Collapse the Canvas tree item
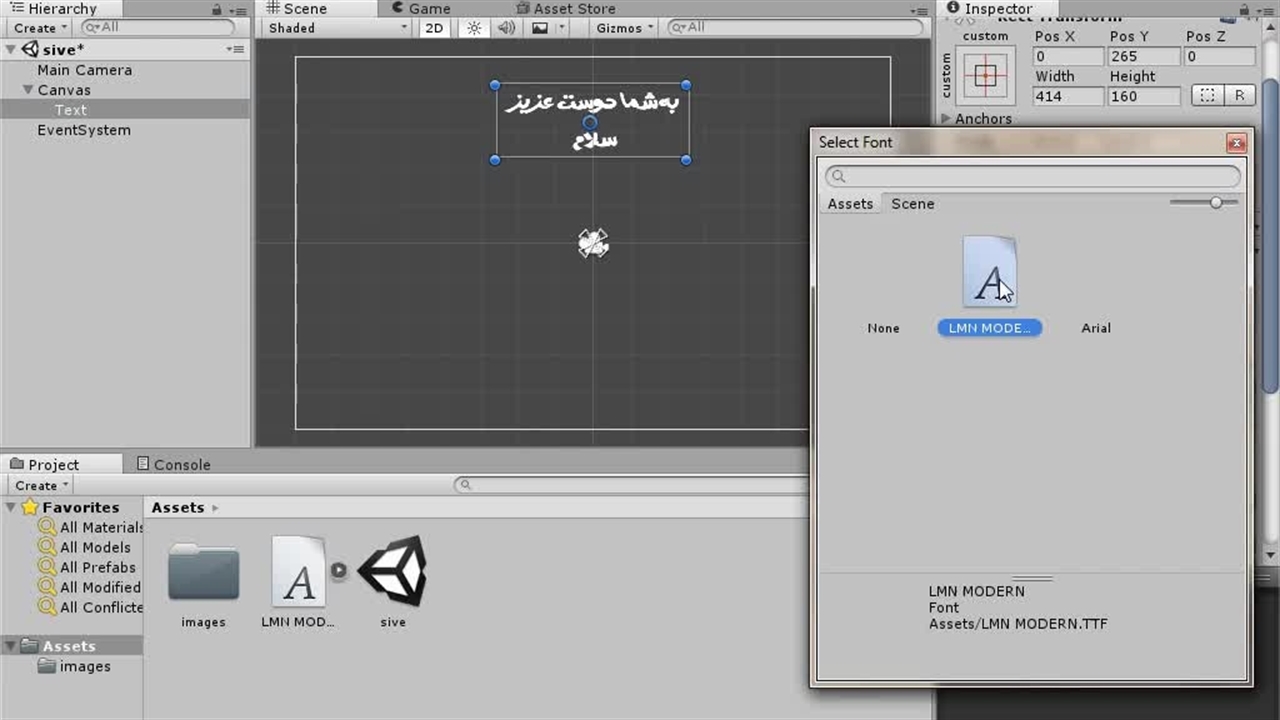 29,90
